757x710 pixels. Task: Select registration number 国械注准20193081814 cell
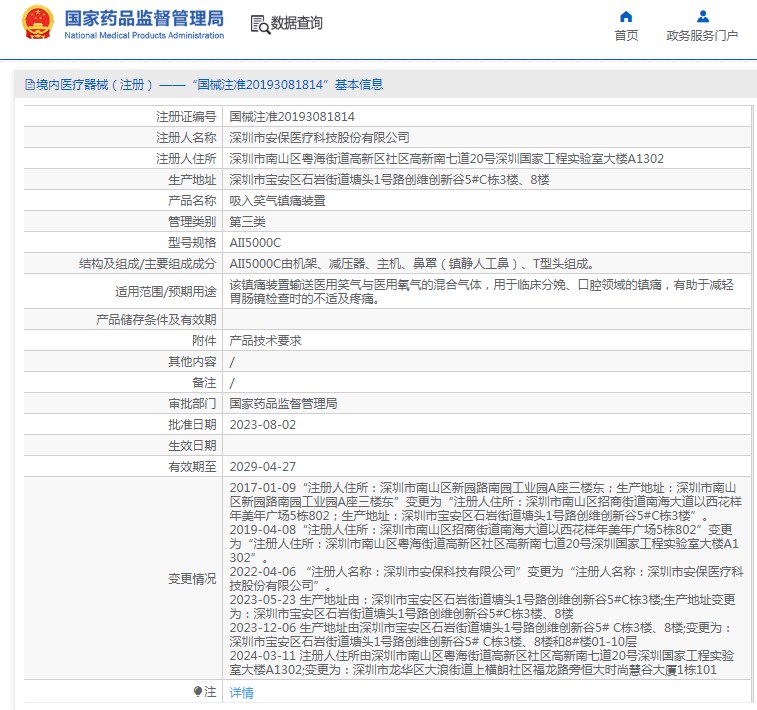coord(292,116)
